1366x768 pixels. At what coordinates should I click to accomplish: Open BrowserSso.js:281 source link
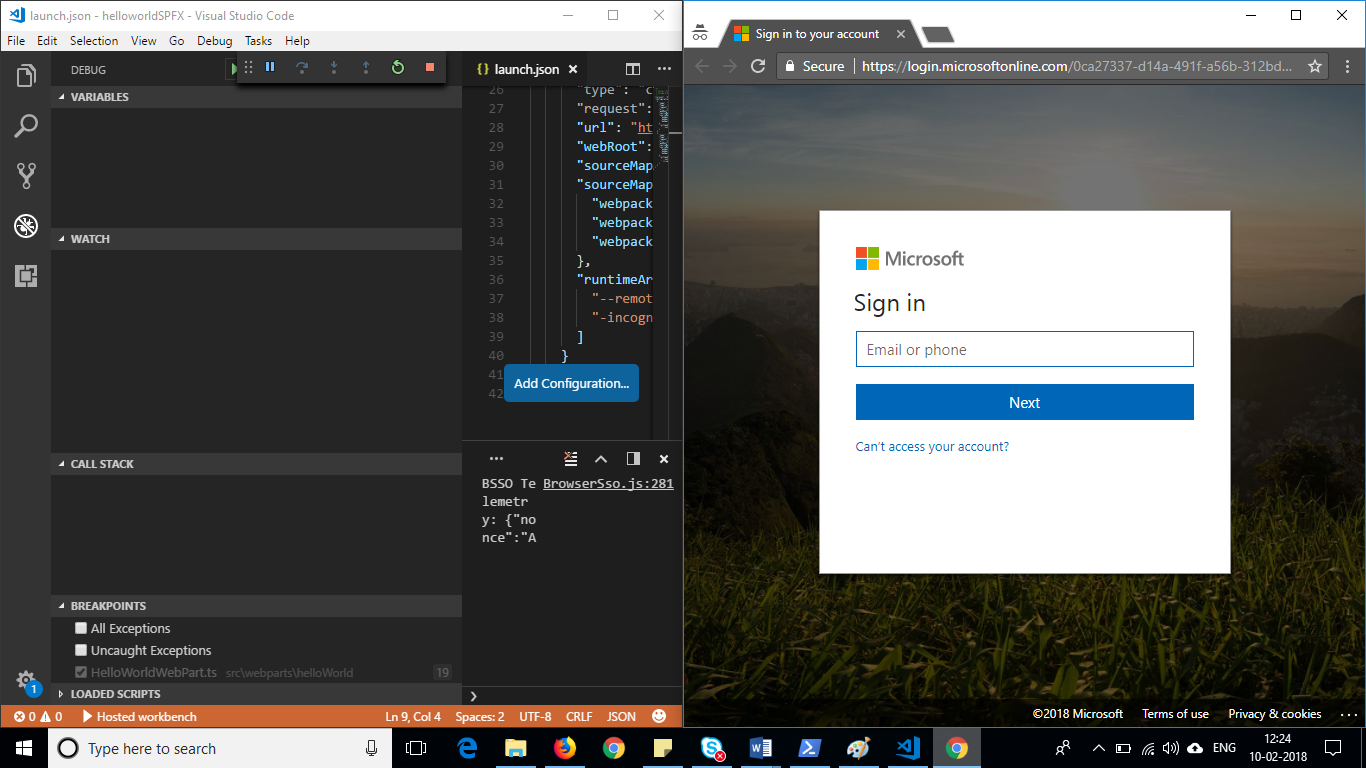[x=608, y=483]
